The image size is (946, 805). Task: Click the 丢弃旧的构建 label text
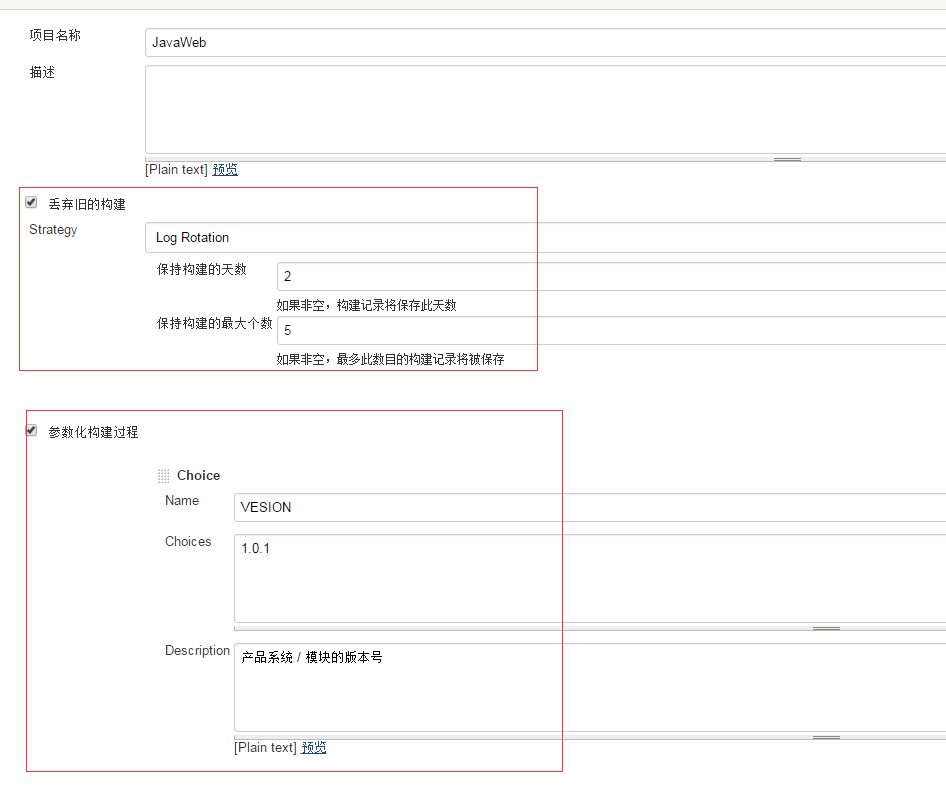pyautogui.click(x=87, y=205)
